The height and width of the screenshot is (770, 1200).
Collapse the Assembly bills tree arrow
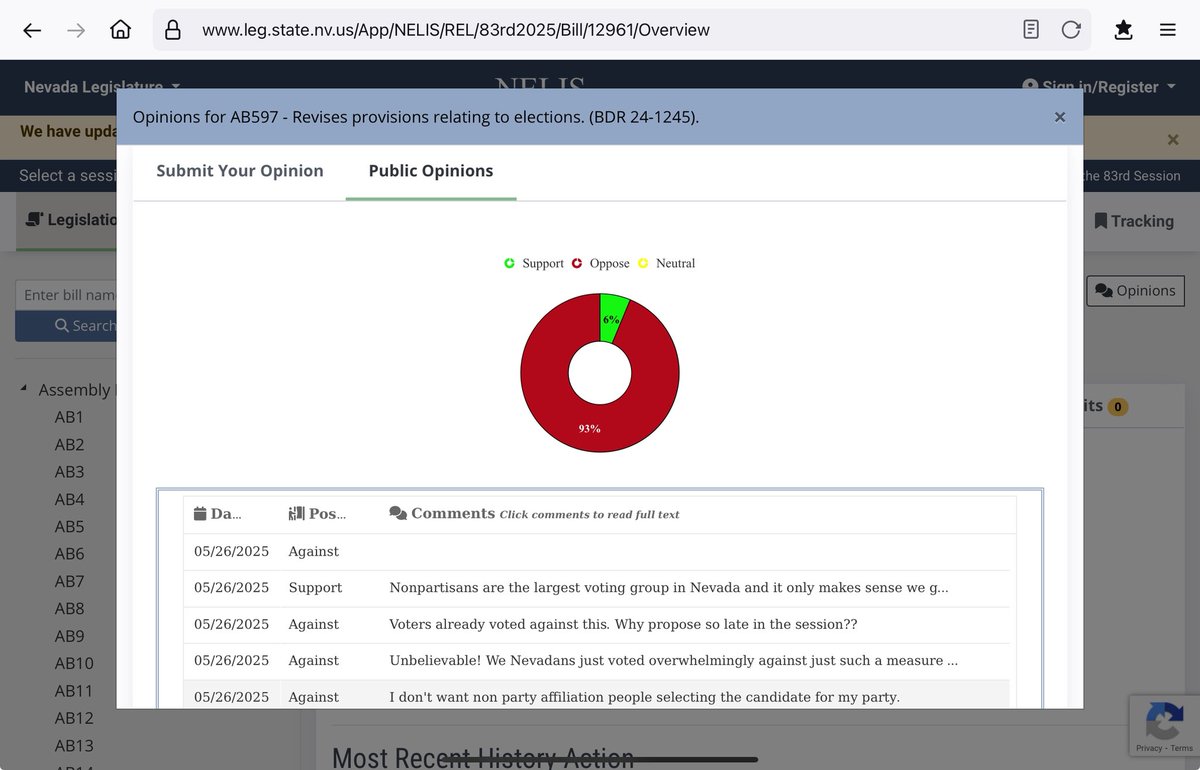tap(24, 389)
